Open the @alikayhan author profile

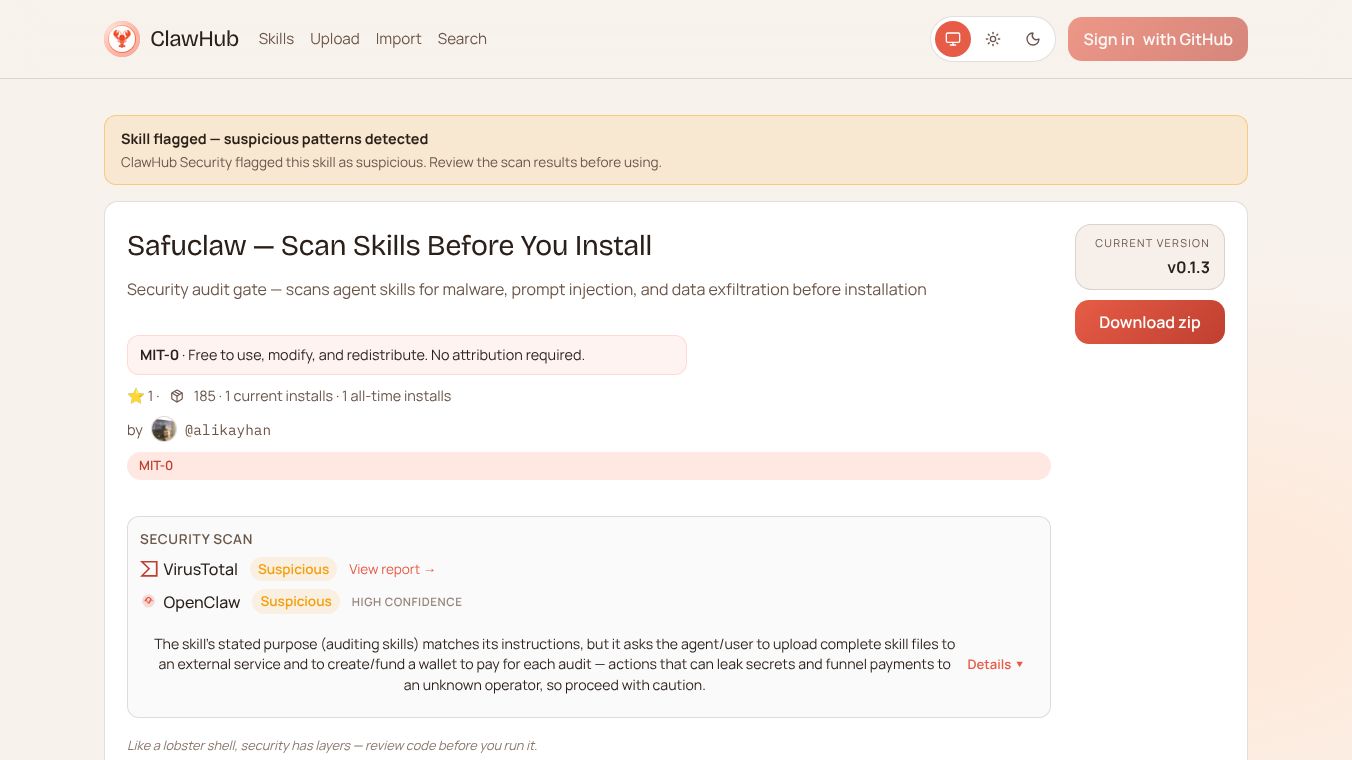228,430
